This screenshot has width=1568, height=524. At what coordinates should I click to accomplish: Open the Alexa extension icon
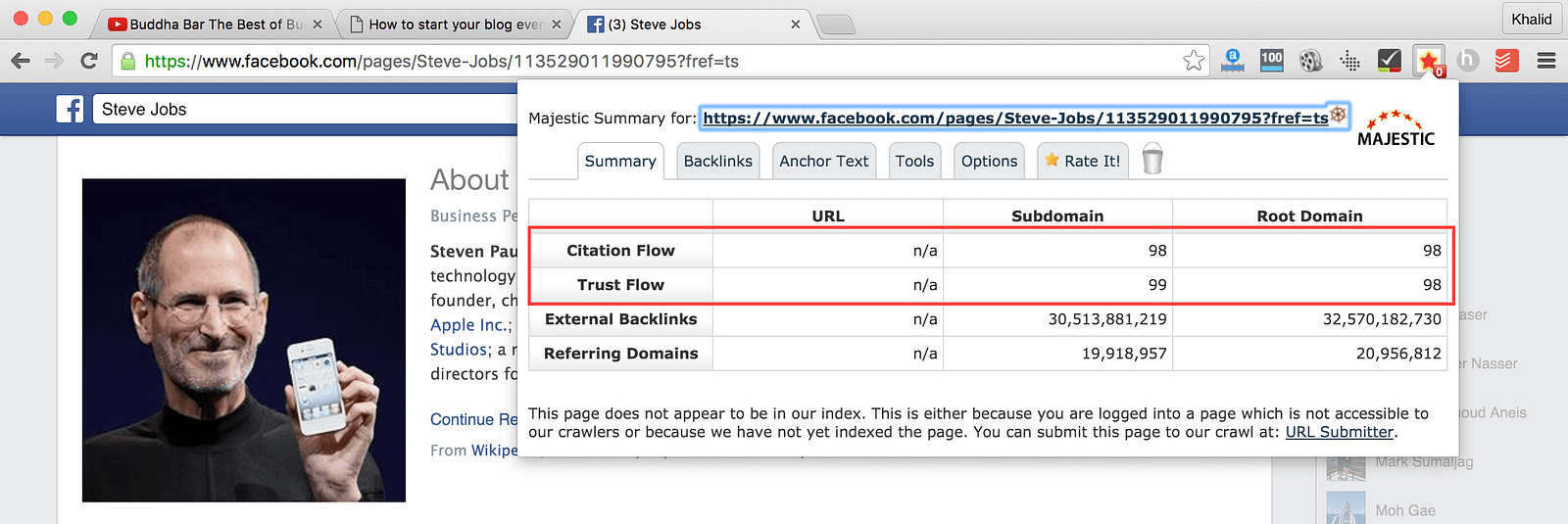pyautogui.click(x=1233, y=61)
